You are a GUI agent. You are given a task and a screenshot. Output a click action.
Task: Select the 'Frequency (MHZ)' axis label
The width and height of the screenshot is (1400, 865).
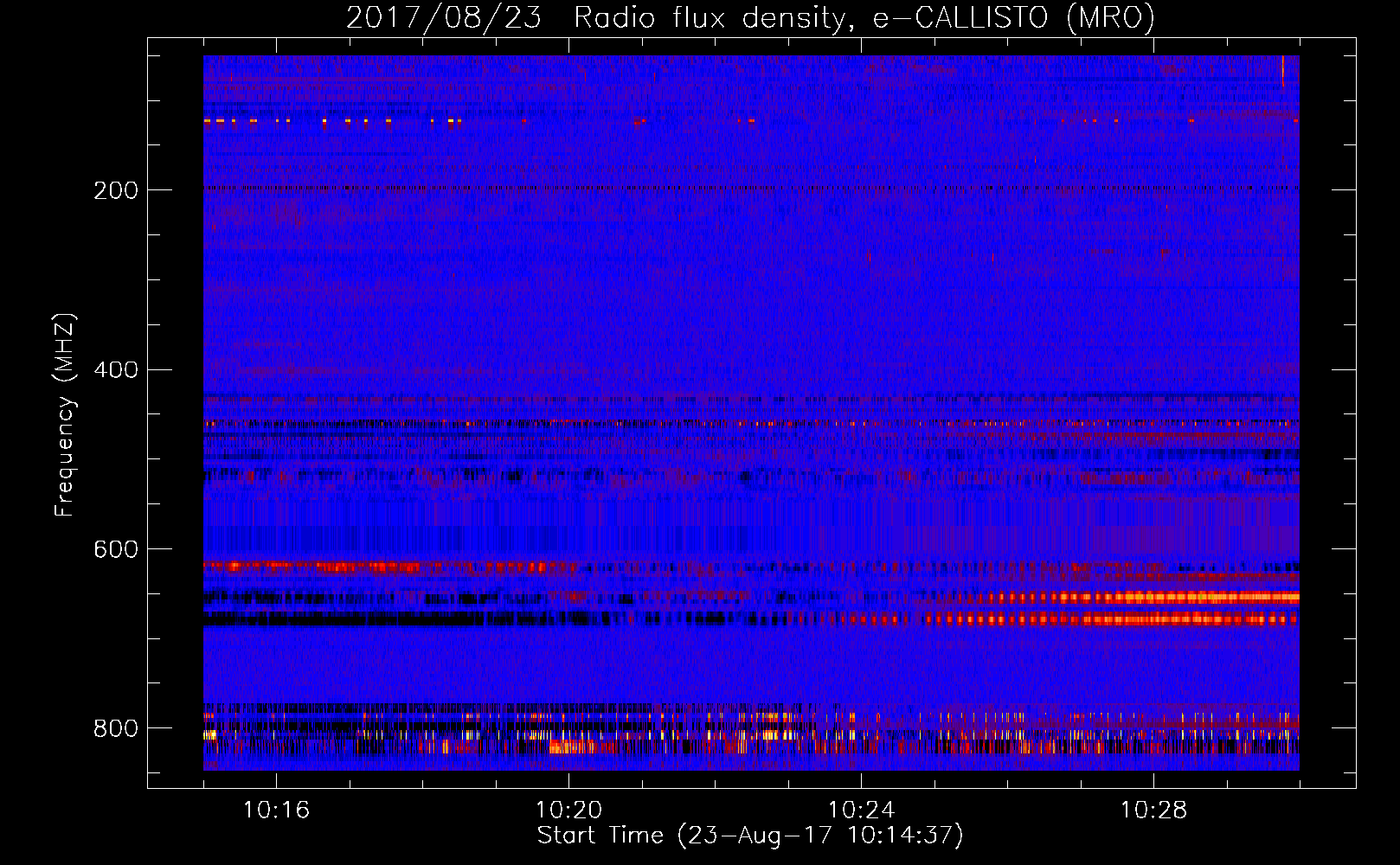coord(65,414)
